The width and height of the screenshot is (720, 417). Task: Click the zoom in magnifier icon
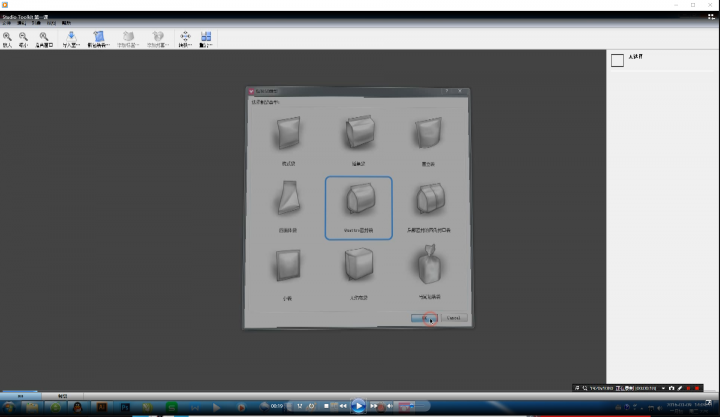coord(7,37)
